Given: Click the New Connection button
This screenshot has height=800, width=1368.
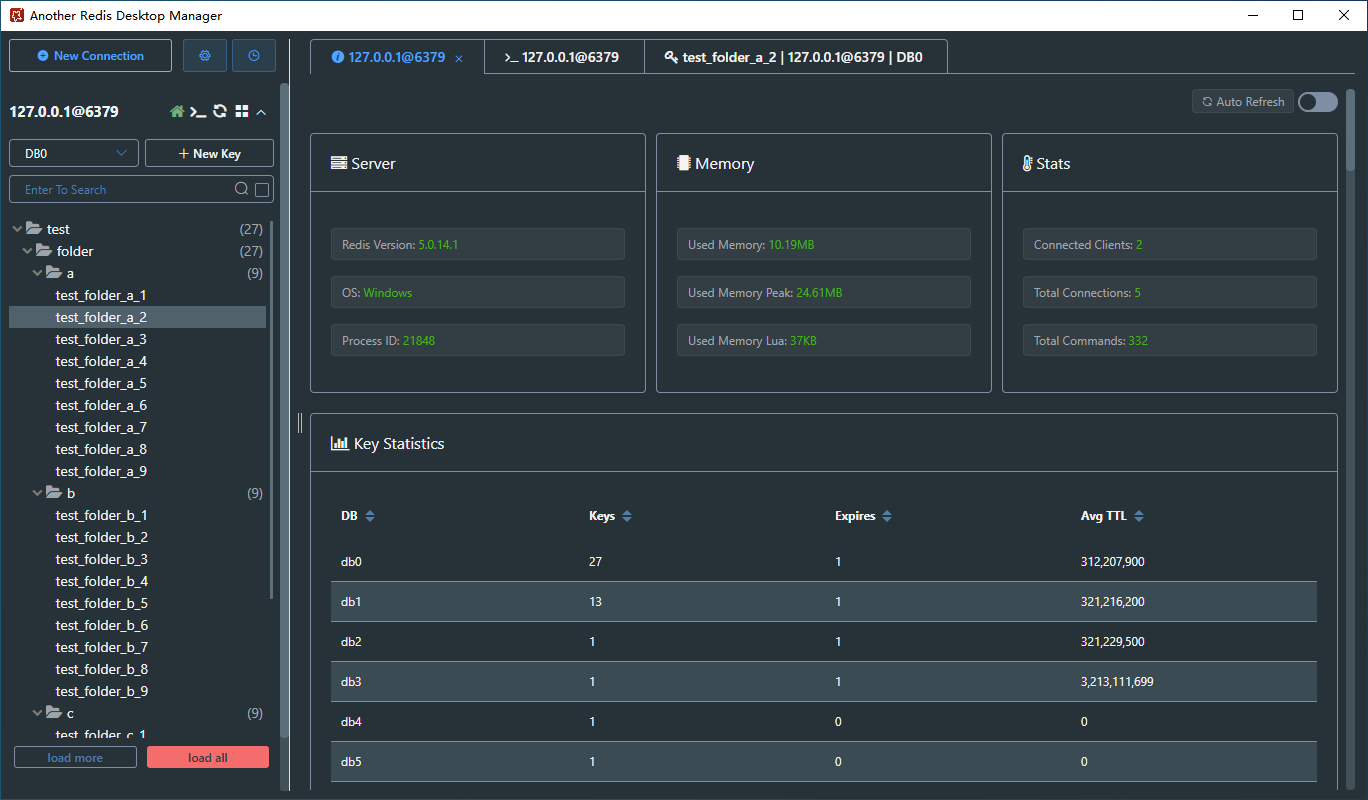Looking at the screenshot, I should [90, 56].
